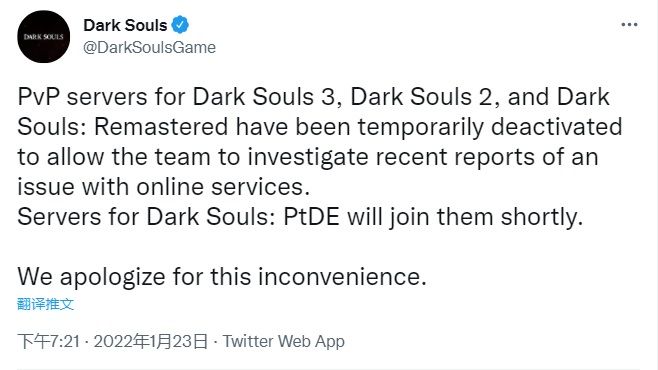Image resolution: width=658 pixels, height=370 pixels.
Task: Click the word 'Remastered' in tweet
Action: click(161, 127)
